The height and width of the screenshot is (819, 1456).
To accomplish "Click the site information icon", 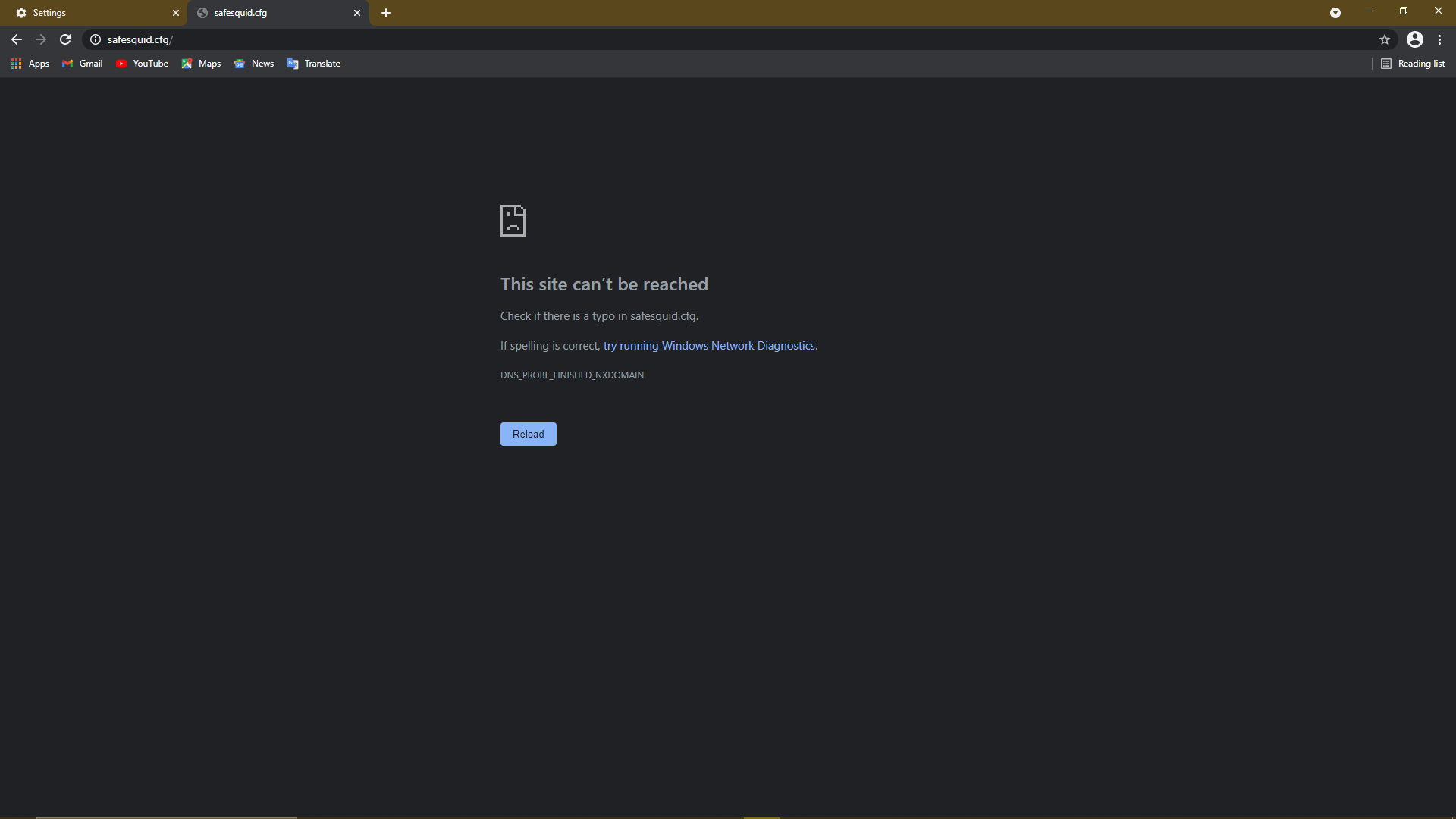I will pyautogui.click(x=96, y=39).
